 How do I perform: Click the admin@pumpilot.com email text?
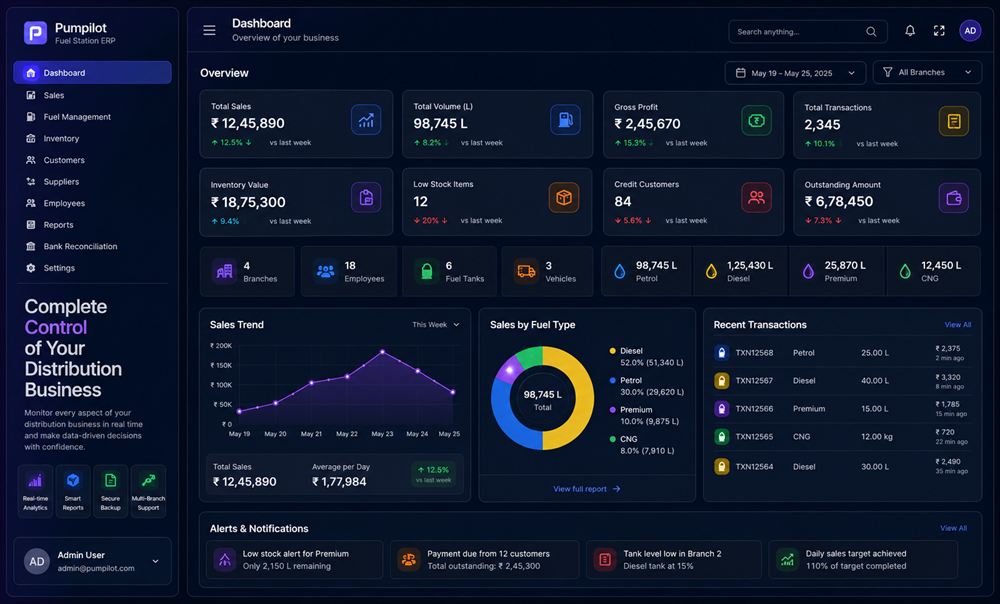pyautogui.click(x=96, y=568)
